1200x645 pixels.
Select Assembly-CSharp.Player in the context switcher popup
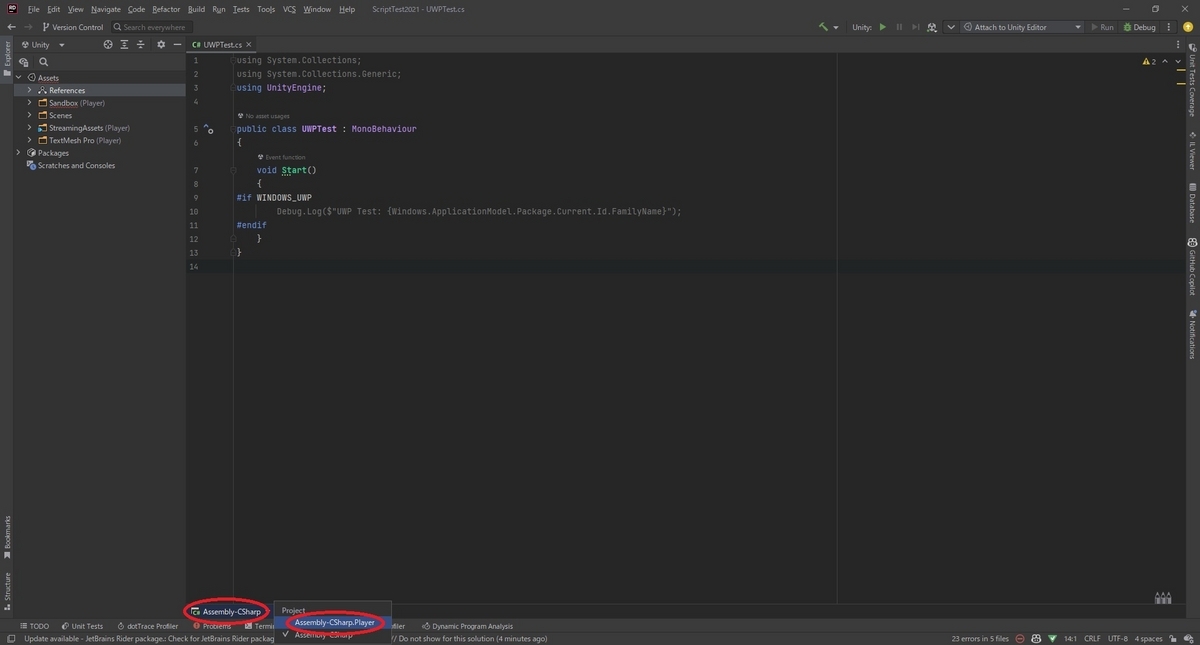click(334, 622)
